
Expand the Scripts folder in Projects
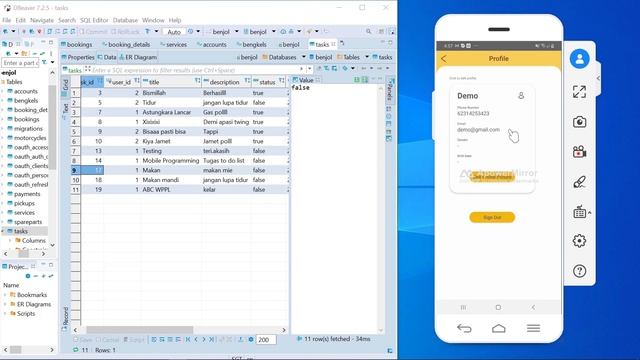[5, 313]
